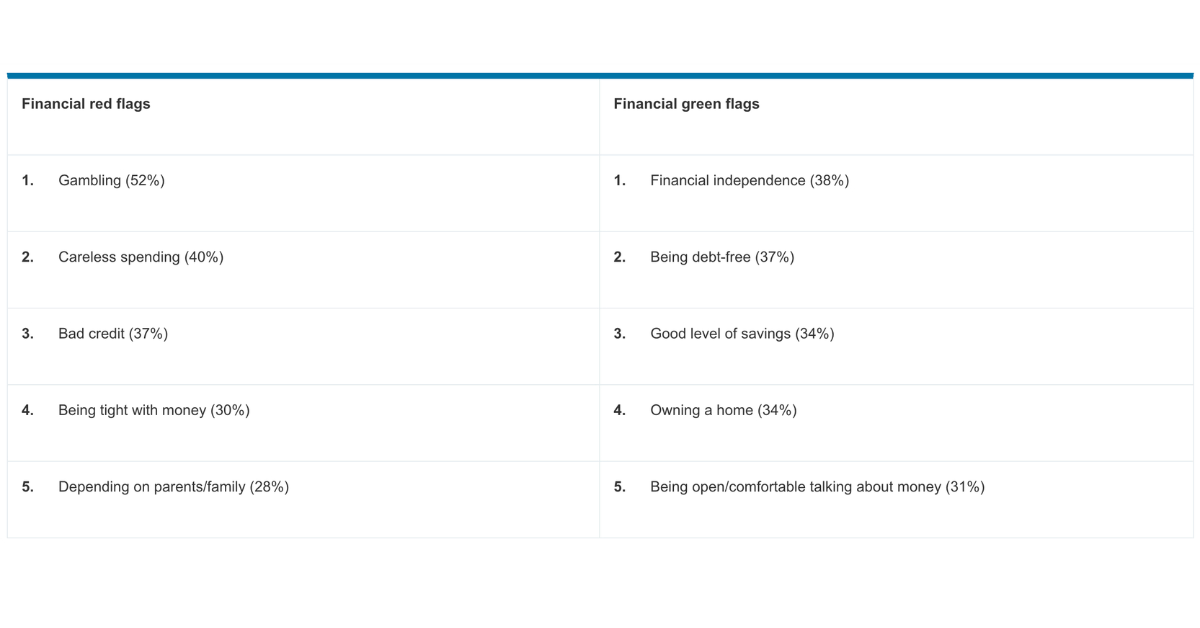Viewport: 1200px width, 628px height.
Task: Select 'Owning a home (34%)' cell
Action: pyautogui.click(x=896, y=423)
